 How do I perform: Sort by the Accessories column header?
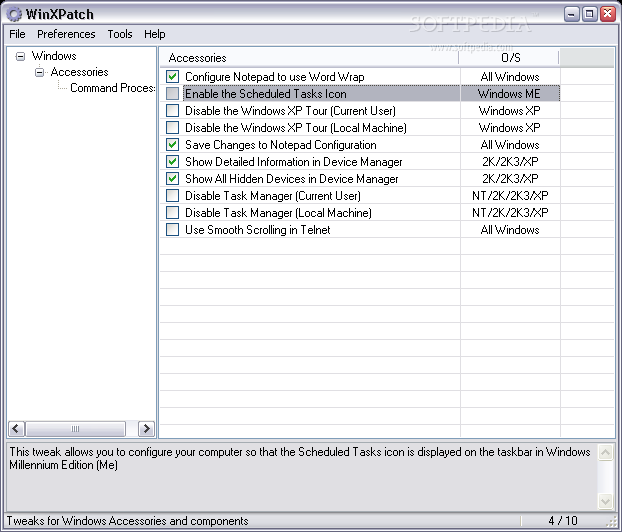[309, 58]
